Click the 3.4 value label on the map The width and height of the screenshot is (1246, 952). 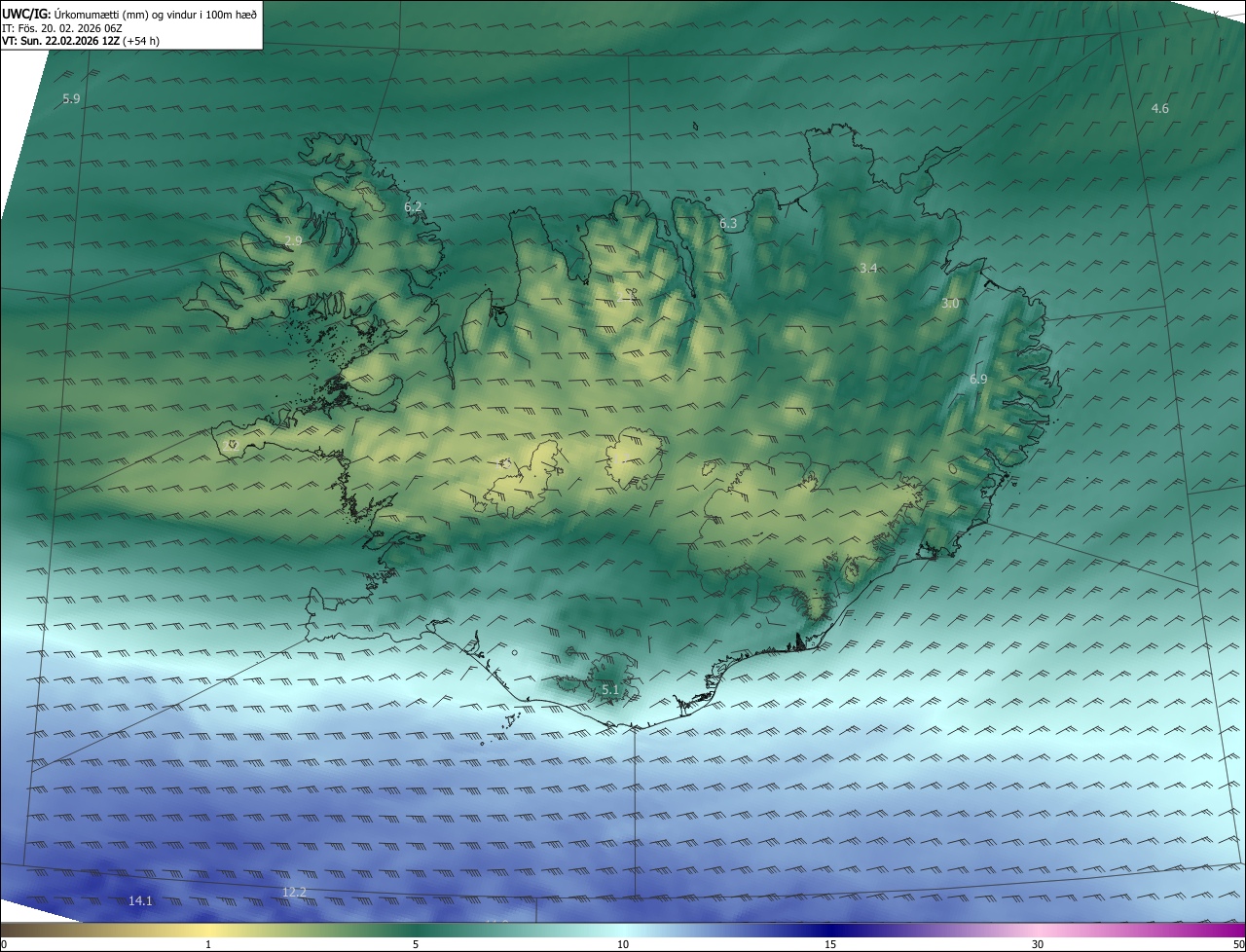click(x=869, y=268)
